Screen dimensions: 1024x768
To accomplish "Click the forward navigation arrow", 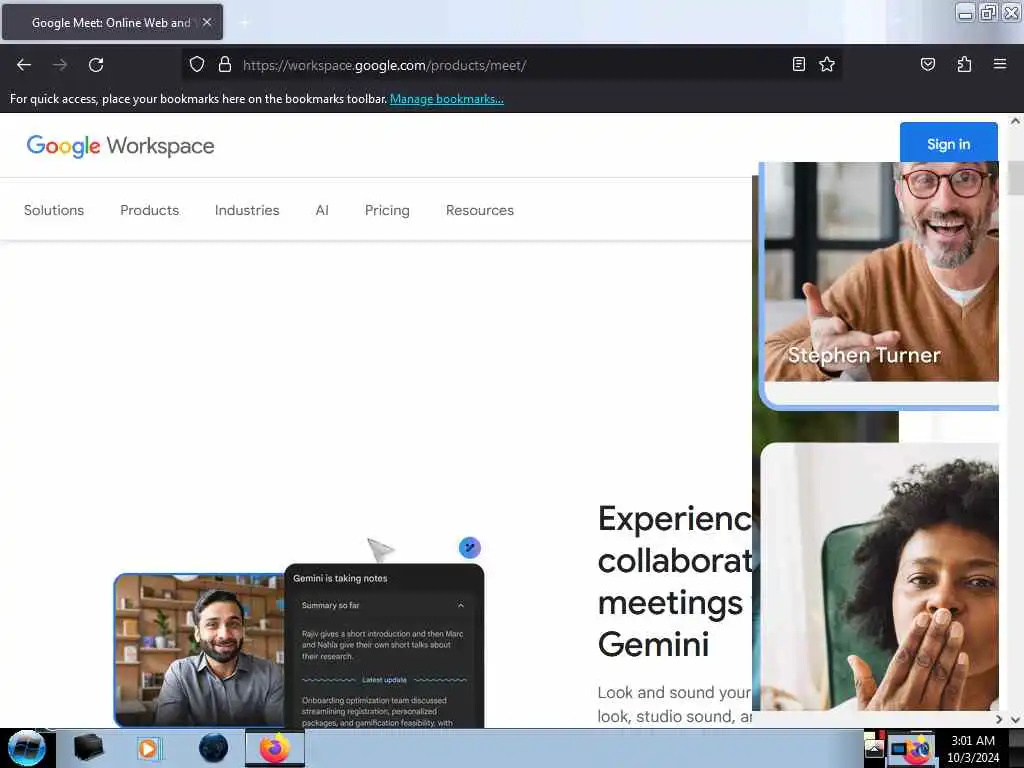I will tap(60, 65).
